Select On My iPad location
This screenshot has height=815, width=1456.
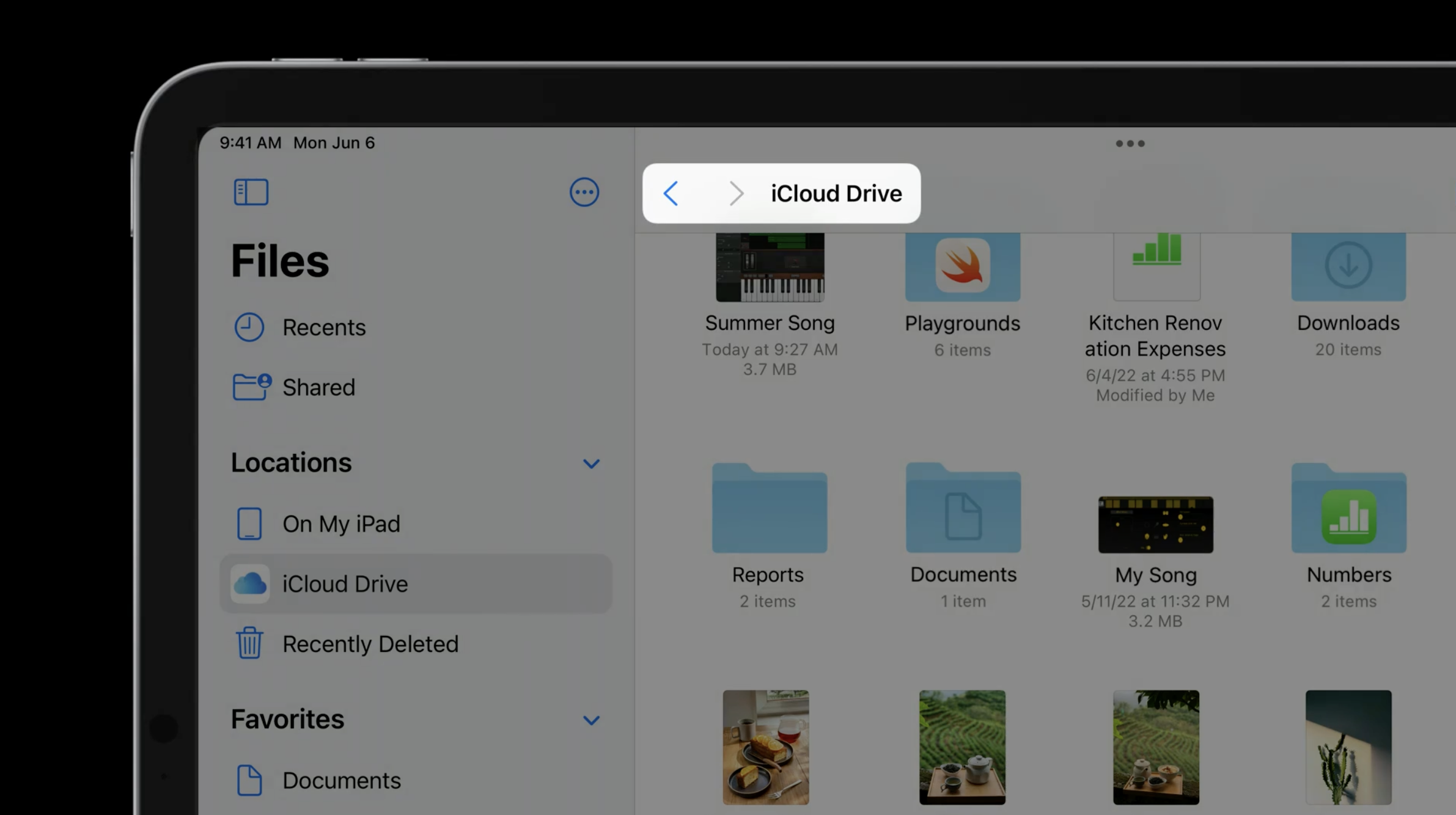(340, 524)
